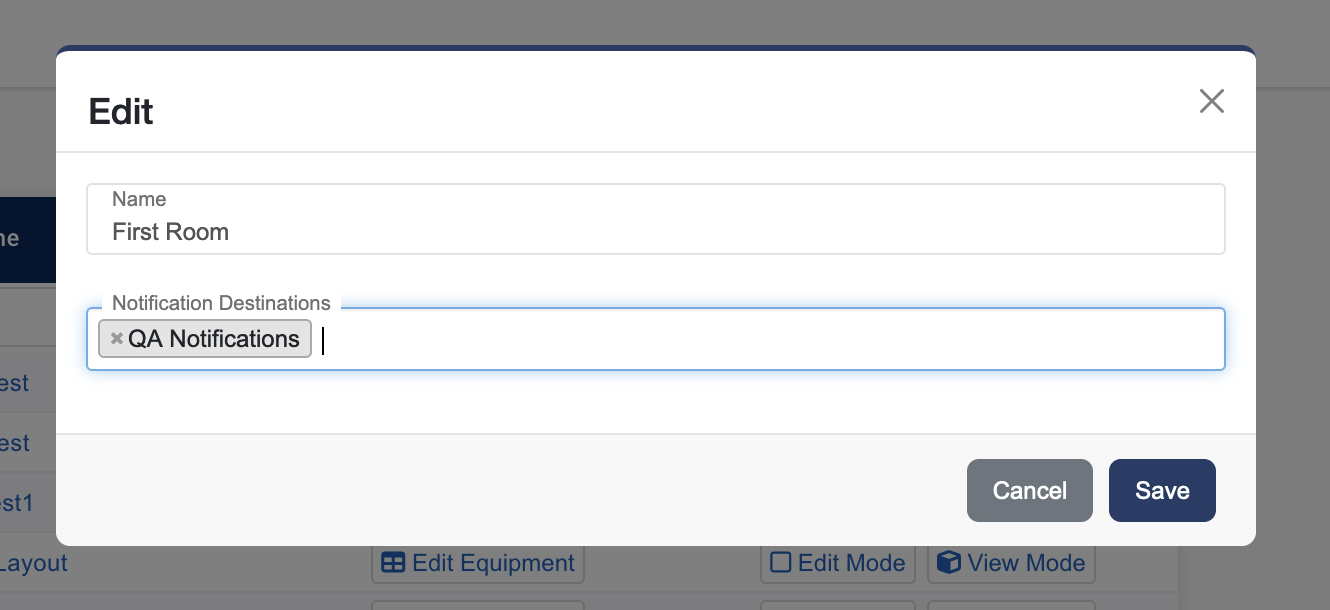Follow the est1 link
The height and width of the screenshot is (610, 1330).
click(x=16, y=503)
